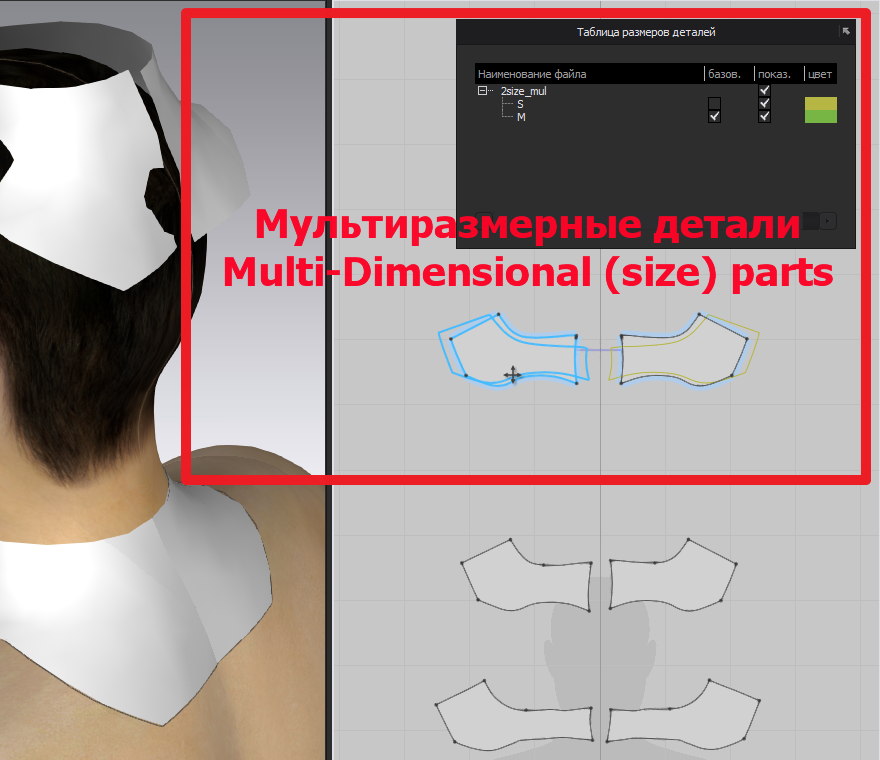Image resolution: width=880 pixels, height=760 pixels.
Task: Click the 'цвет' column header
Action: [820, 74]
